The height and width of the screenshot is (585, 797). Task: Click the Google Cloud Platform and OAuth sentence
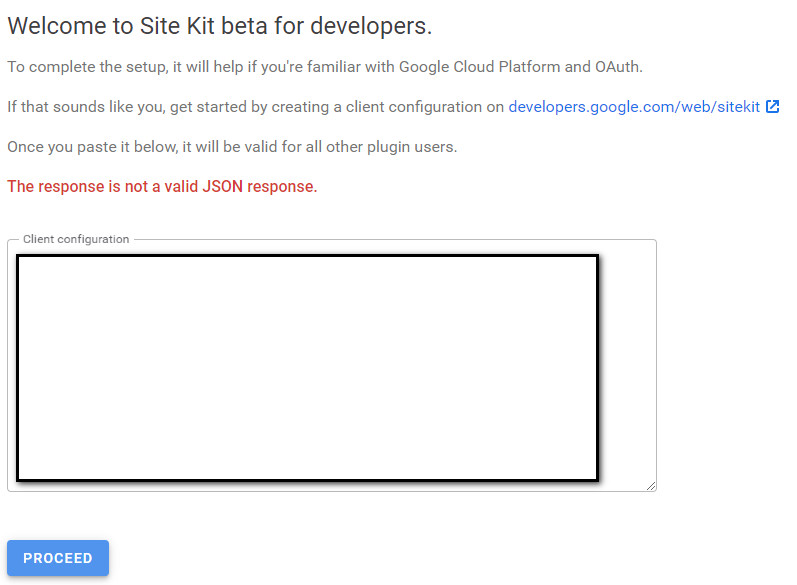coord(325,67)
